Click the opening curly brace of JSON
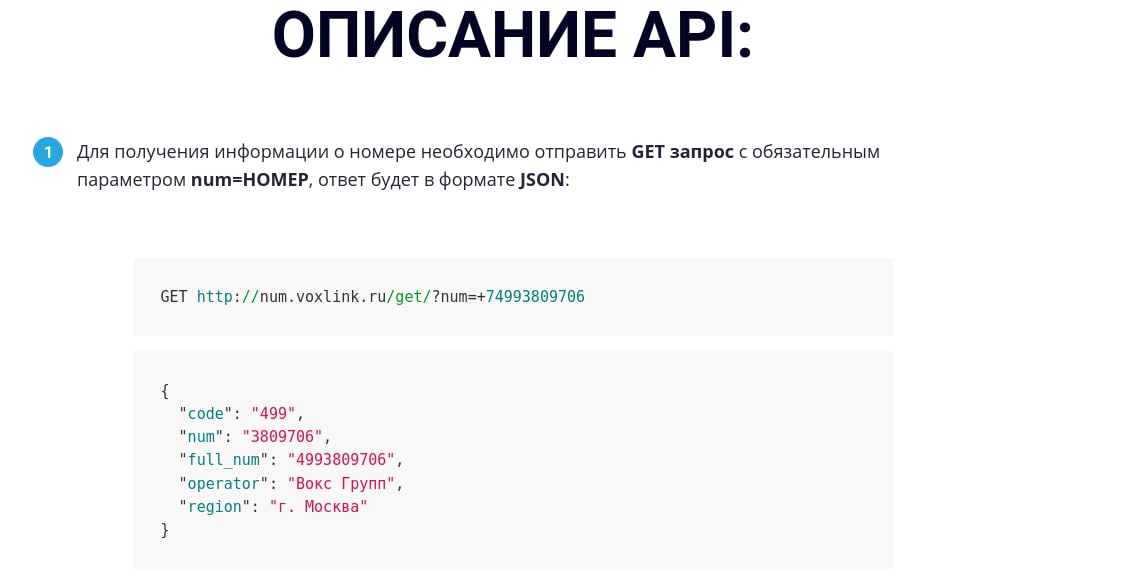Viewport: 1148px width, 586px height. [165, 390]
